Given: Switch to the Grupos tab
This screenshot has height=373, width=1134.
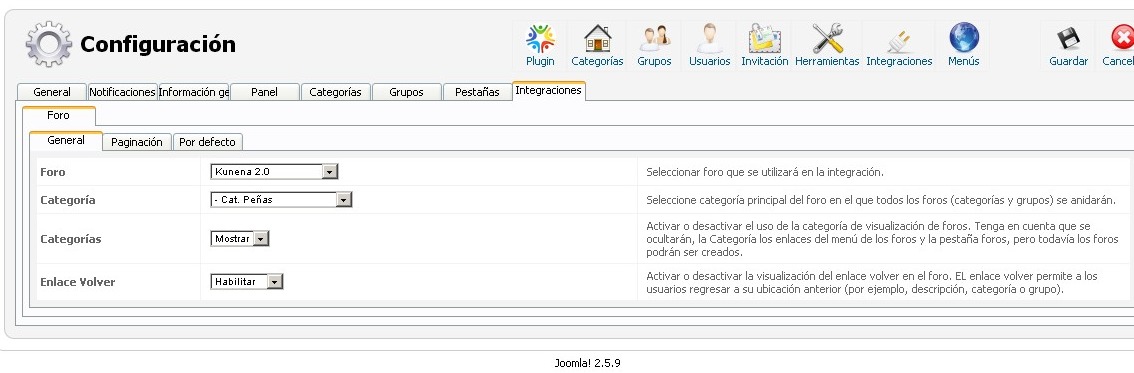Looking at the screenshot, I should click(x=406, y=92).
